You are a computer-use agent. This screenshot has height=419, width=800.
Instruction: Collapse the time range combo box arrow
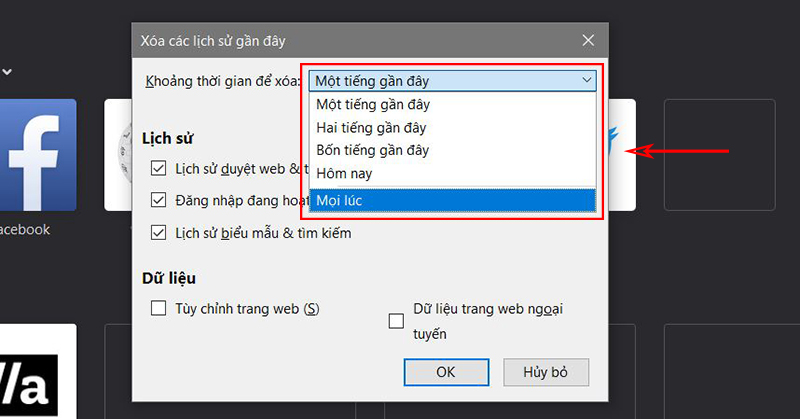tap(587, 80)
